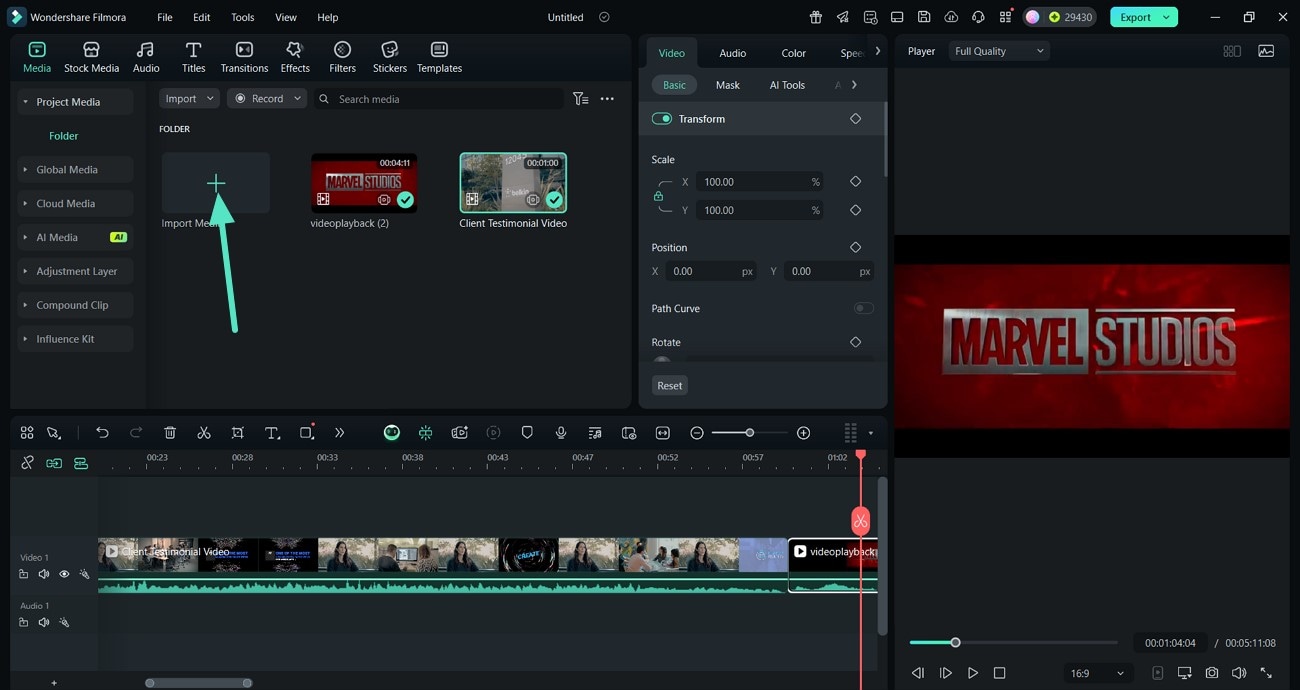Add a marker with the shield icon

click(527, 433)
